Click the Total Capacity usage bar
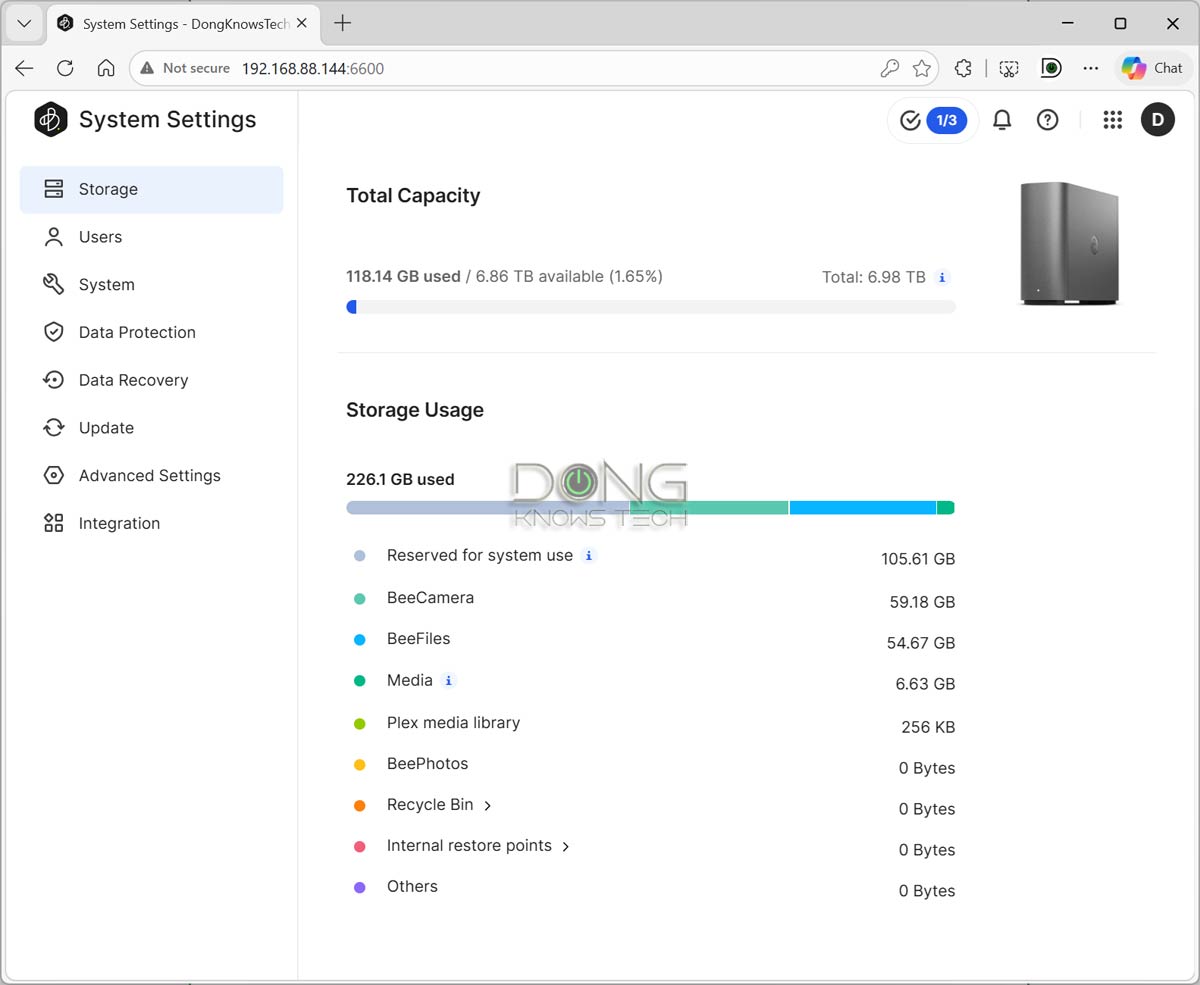 point(650,307)
